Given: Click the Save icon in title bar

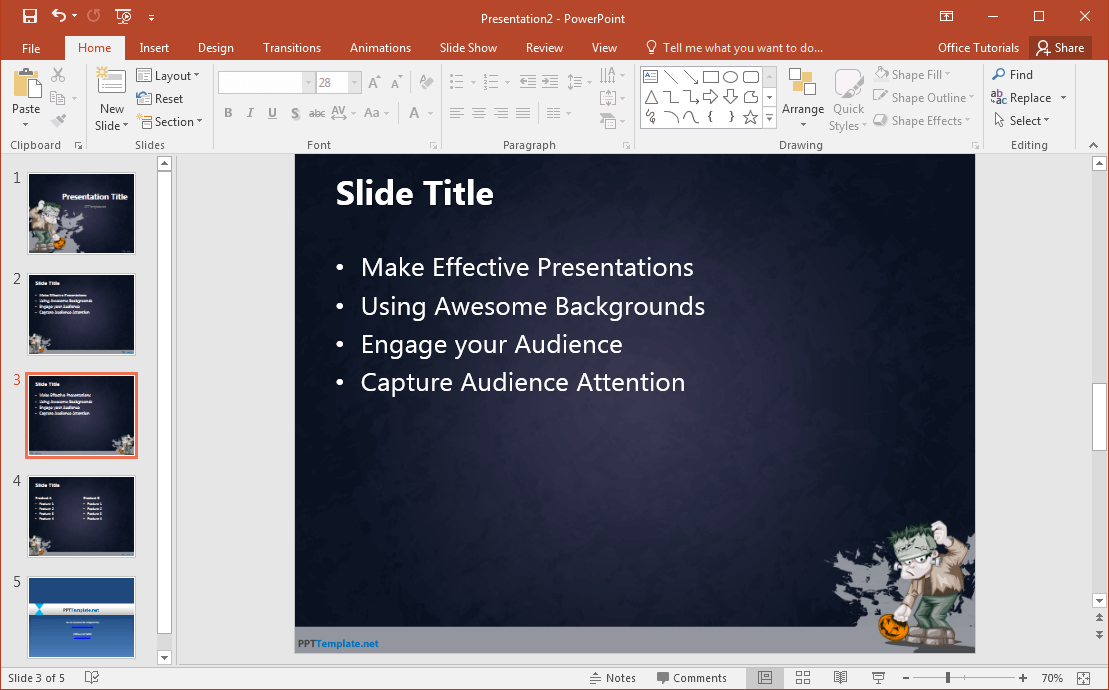Looking at the screenshot, I should 30,16.
